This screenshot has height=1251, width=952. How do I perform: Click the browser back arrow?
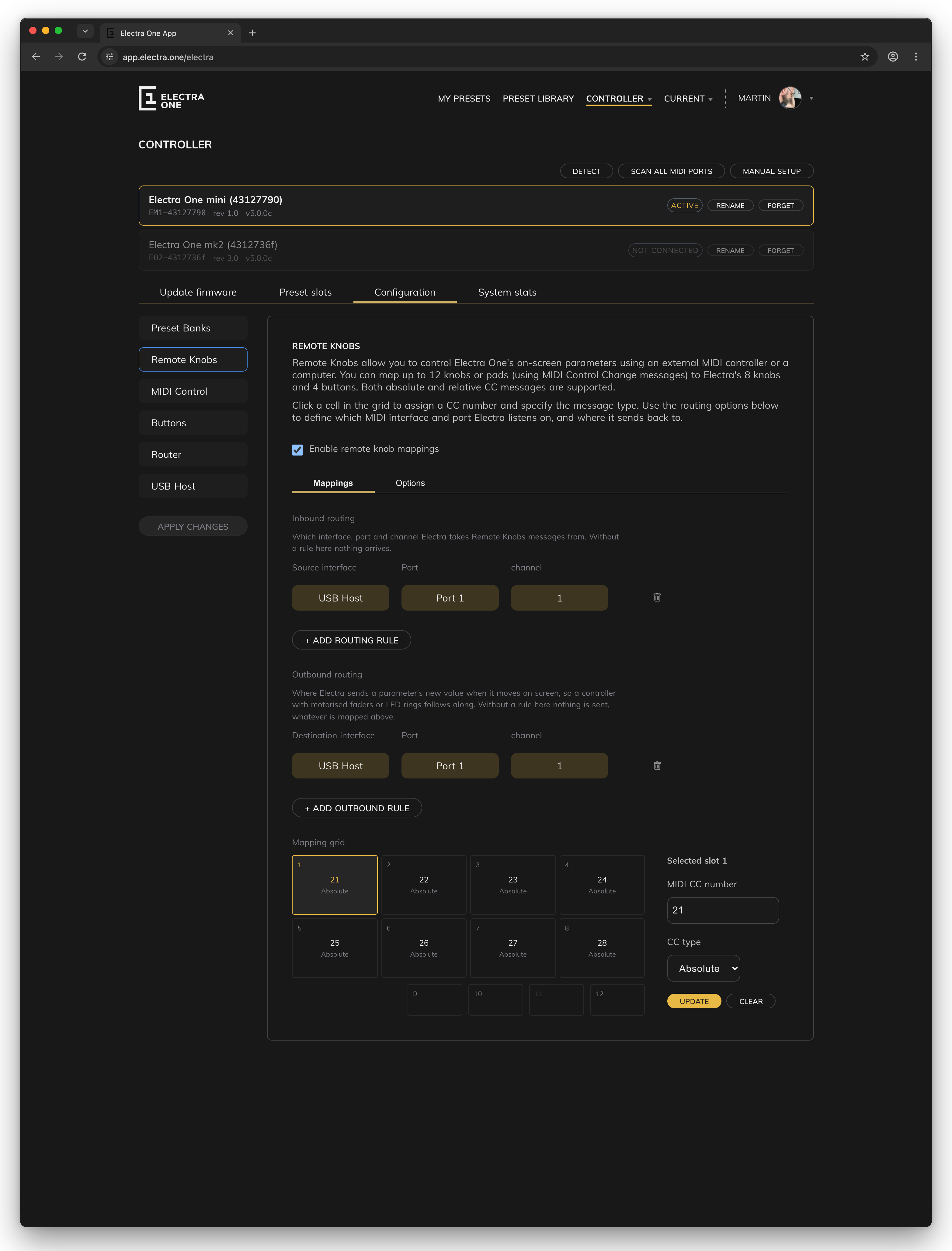click(x=36, y=57)
